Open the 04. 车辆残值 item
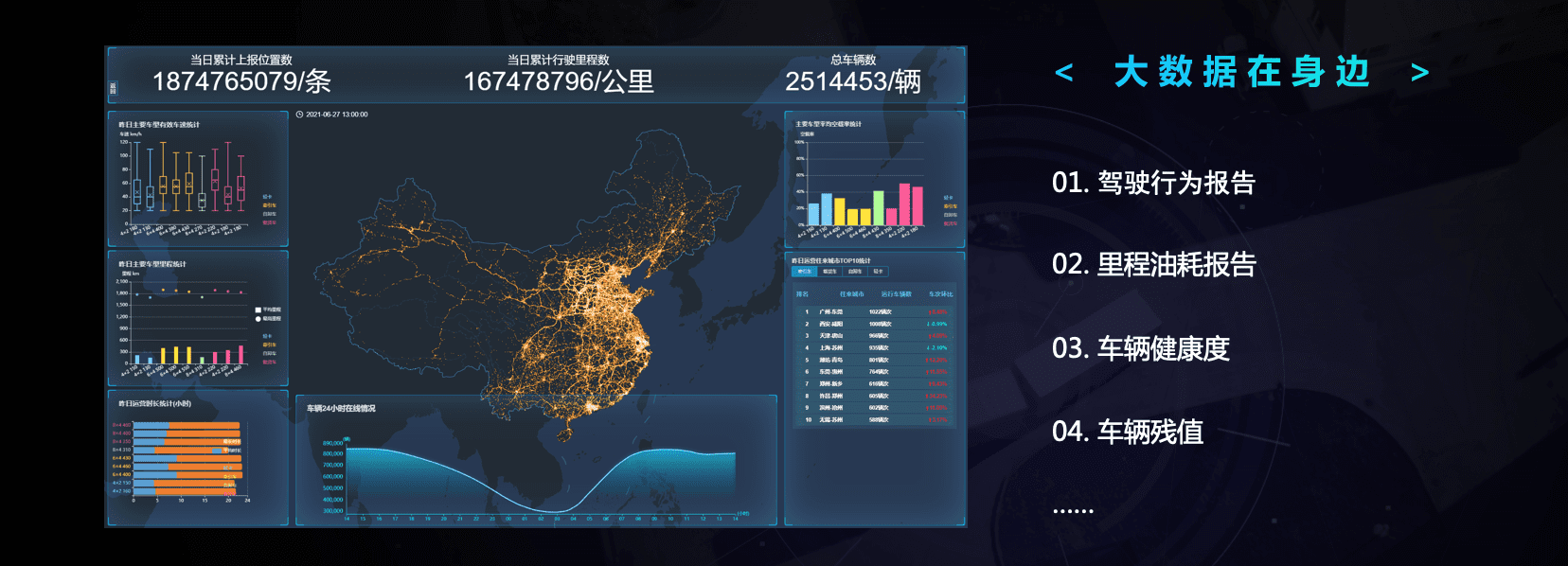 (x=1128, y=432)
